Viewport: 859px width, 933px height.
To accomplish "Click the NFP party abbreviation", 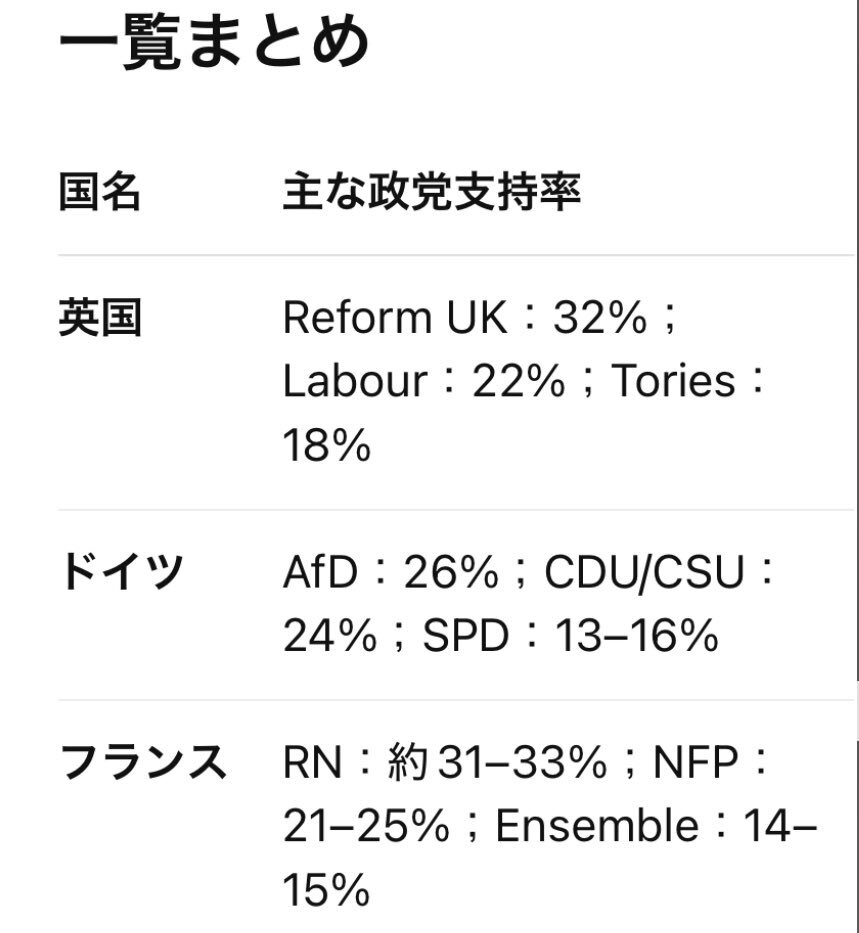I will [695, 764].
